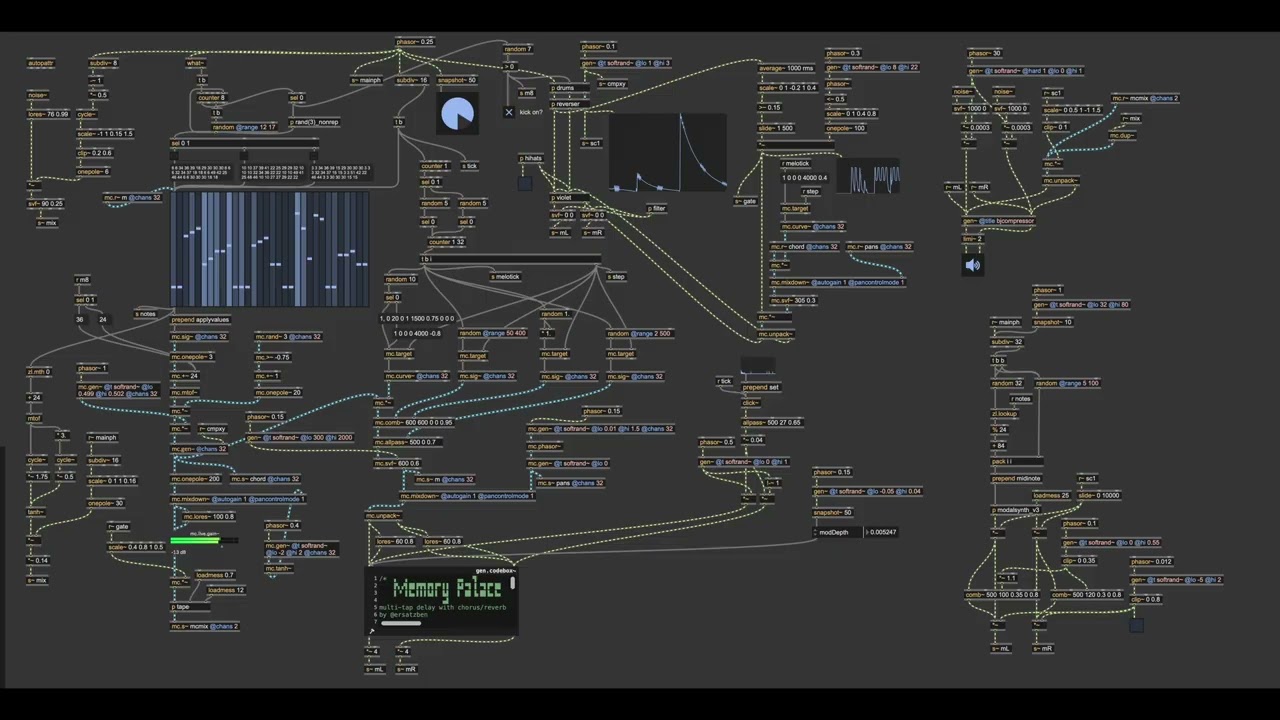The image size is (1280, 720).
Task: Select the 'slide~ 0 10000' object
Action: coord(1099,495)
